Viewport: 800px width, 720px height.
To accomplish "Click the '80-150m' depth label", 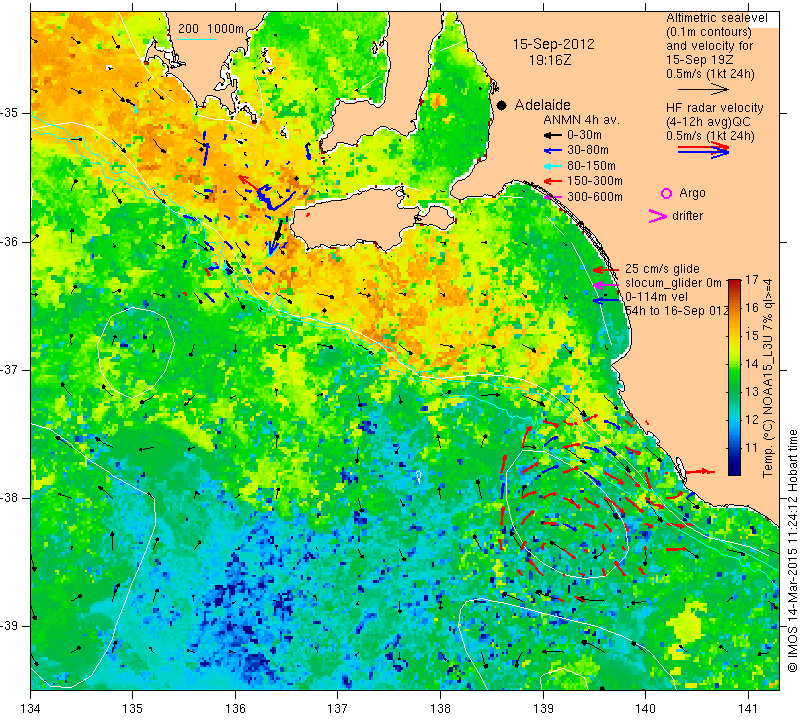I will point(591,166).
